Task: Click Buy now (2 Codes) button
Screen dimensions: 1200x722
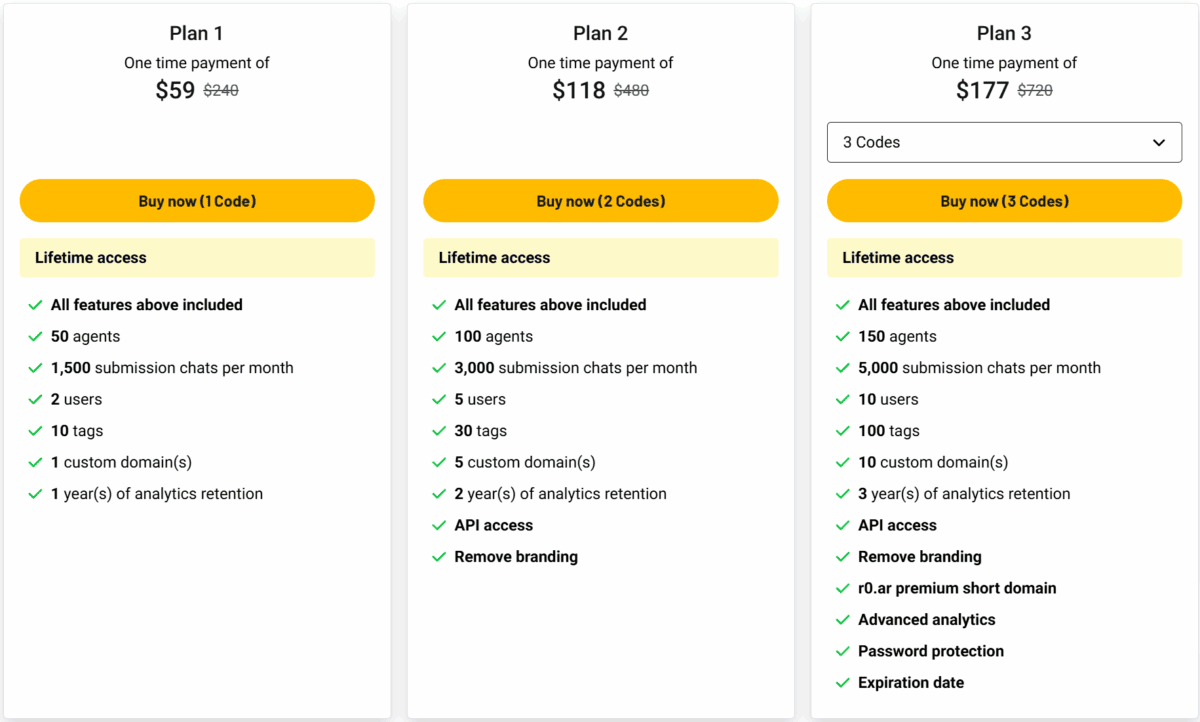Action: point(601,201)
